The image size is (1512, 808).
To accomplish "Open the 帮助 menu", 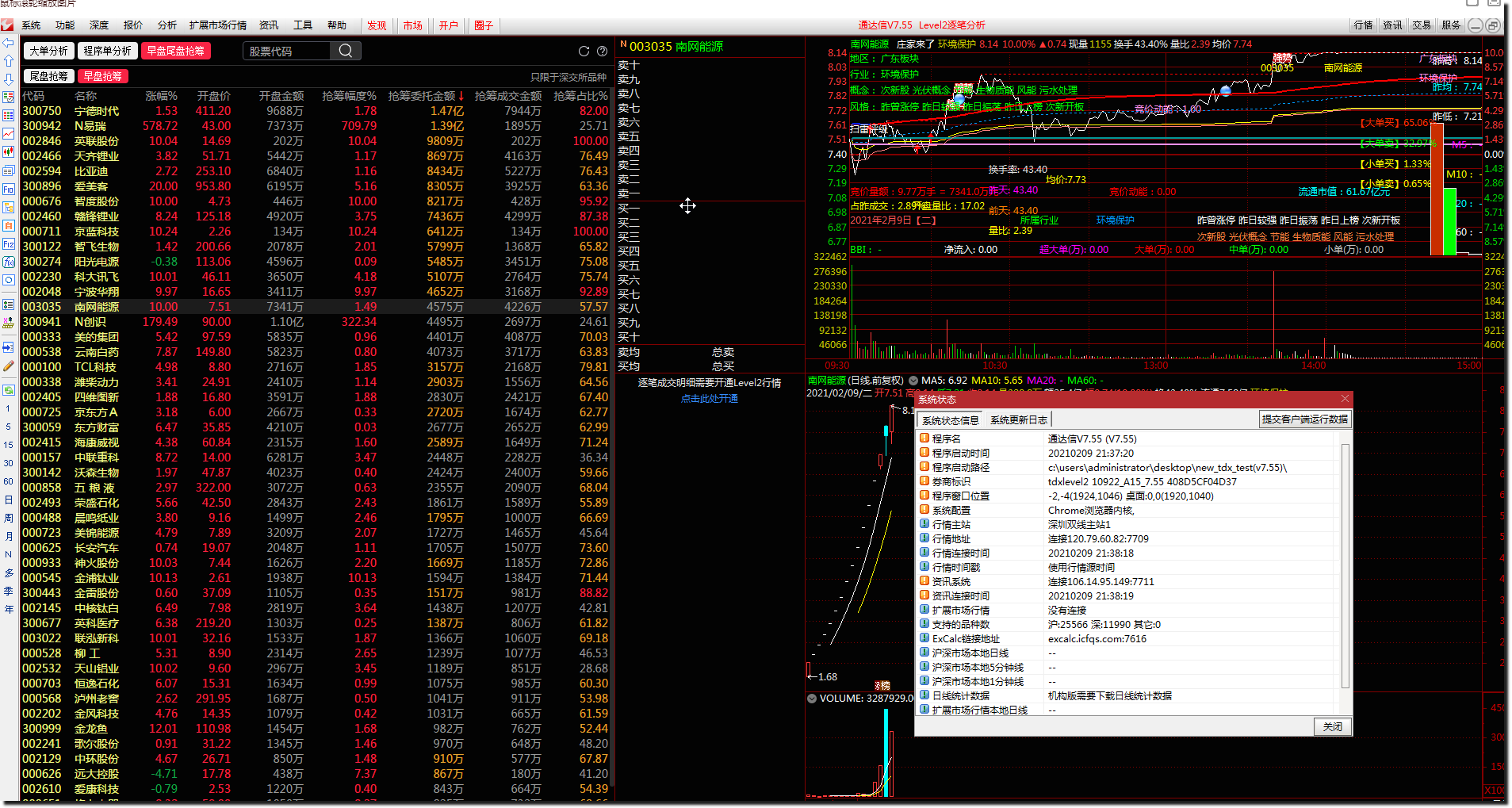I will (337, 25).
